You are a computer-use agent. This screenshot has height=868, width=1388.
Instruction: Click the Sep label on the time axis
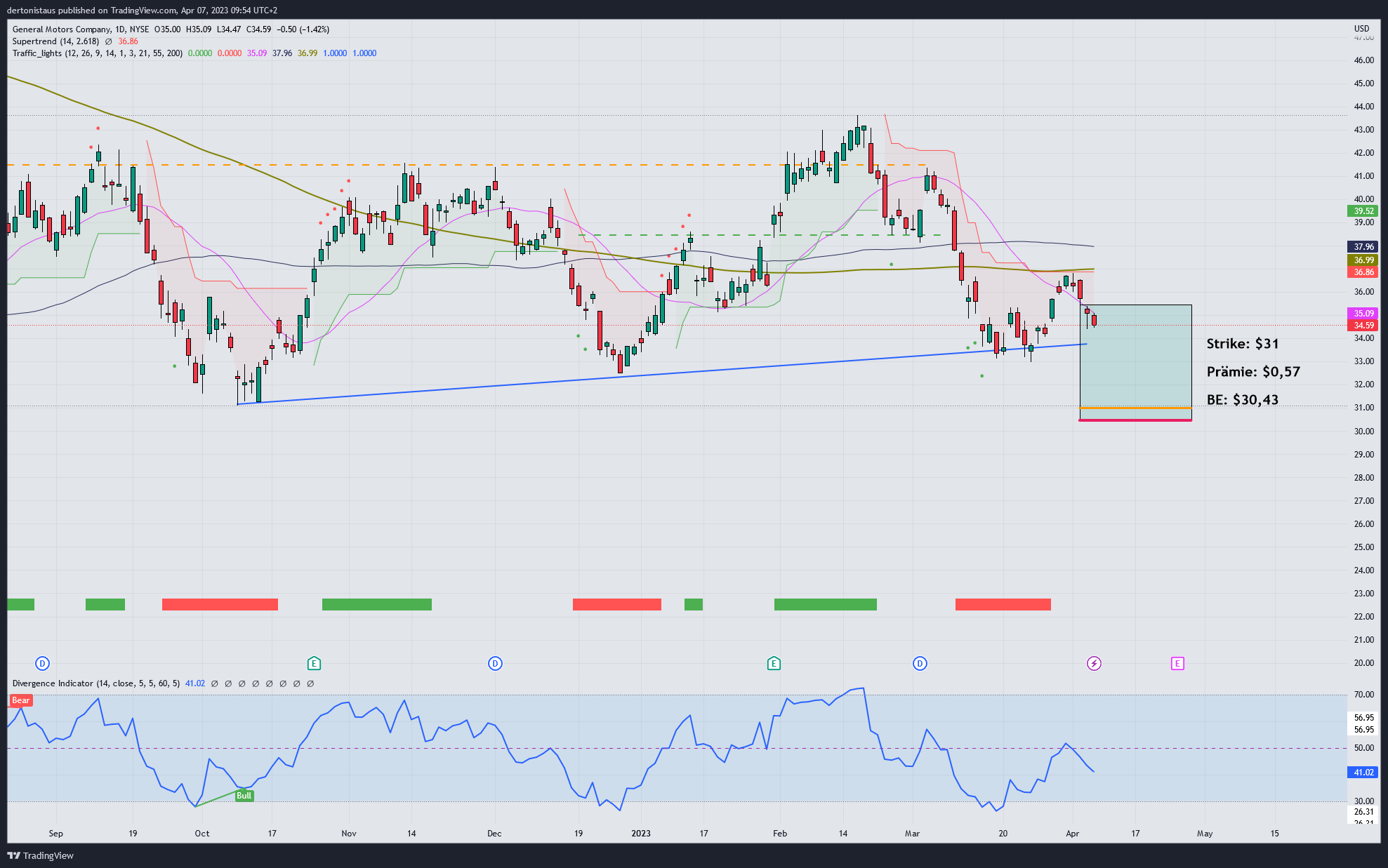pyautogui.click(x=56, y=834)
